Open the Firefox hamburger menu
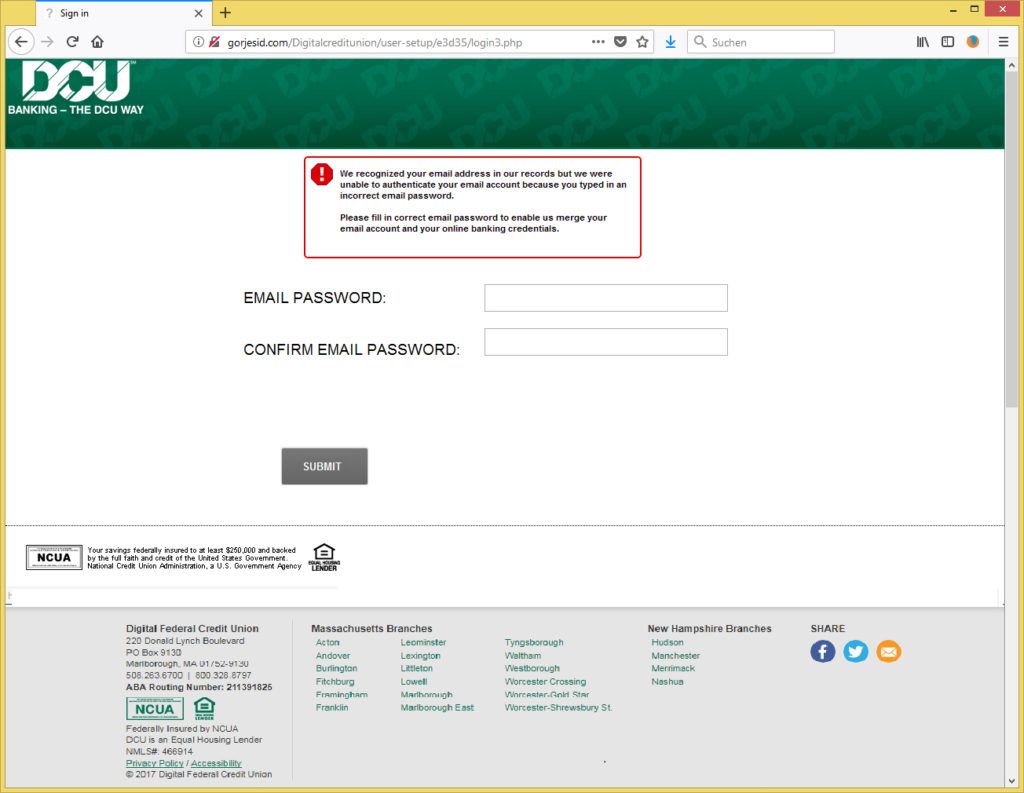This screenshot has width=1024, height=793. coord(1002,42)
